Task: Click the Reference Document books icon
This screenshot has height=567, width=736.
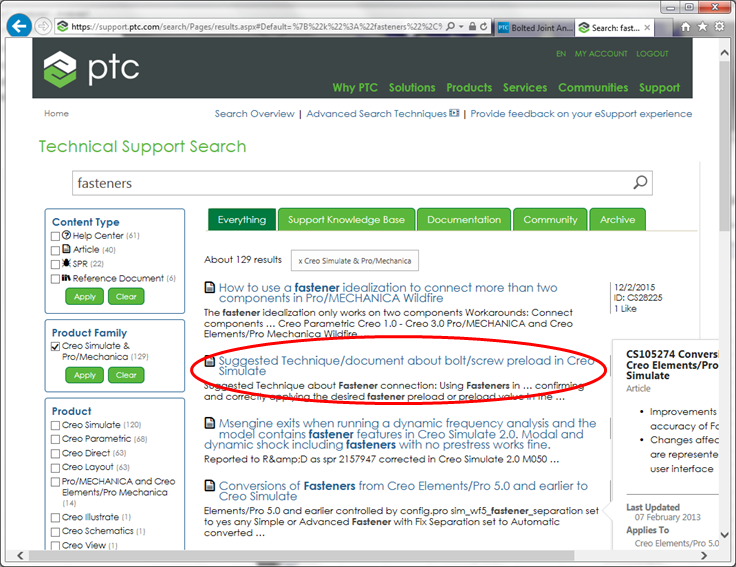Action: [x=66, y=278]
